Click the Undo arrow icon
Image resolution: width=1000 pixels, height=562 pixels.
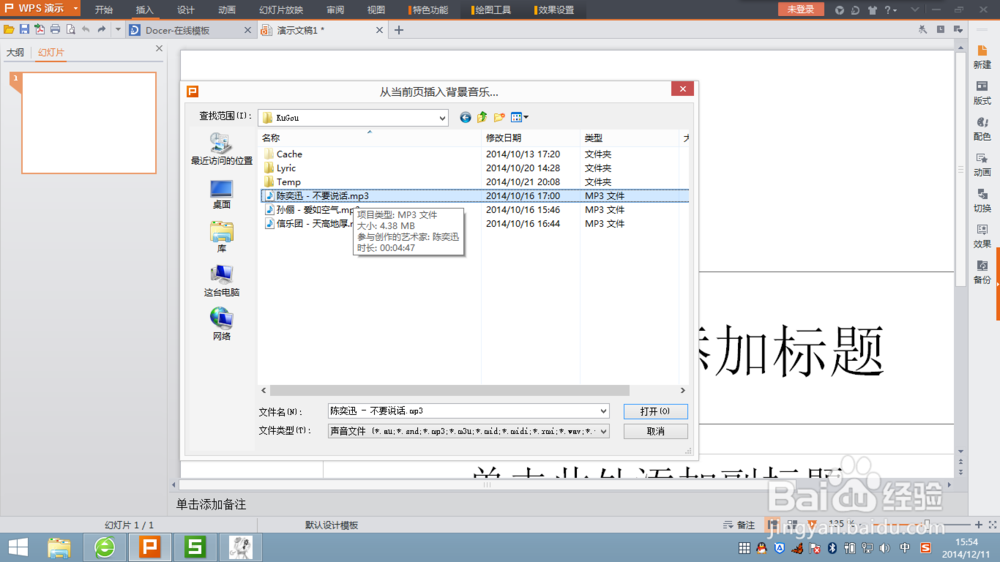(86, 29)
